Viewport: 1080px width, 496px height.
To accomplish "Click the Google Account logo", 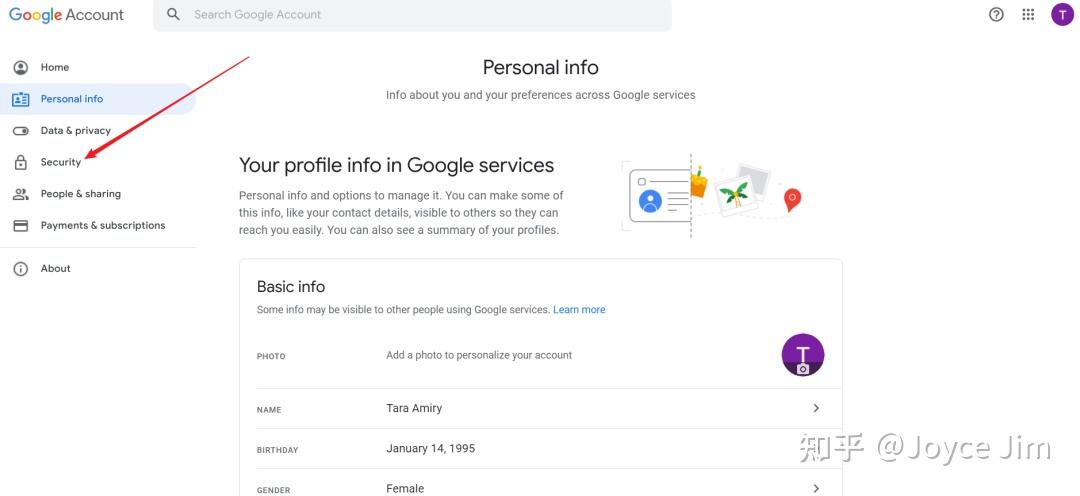I will [x=66, y=15].
